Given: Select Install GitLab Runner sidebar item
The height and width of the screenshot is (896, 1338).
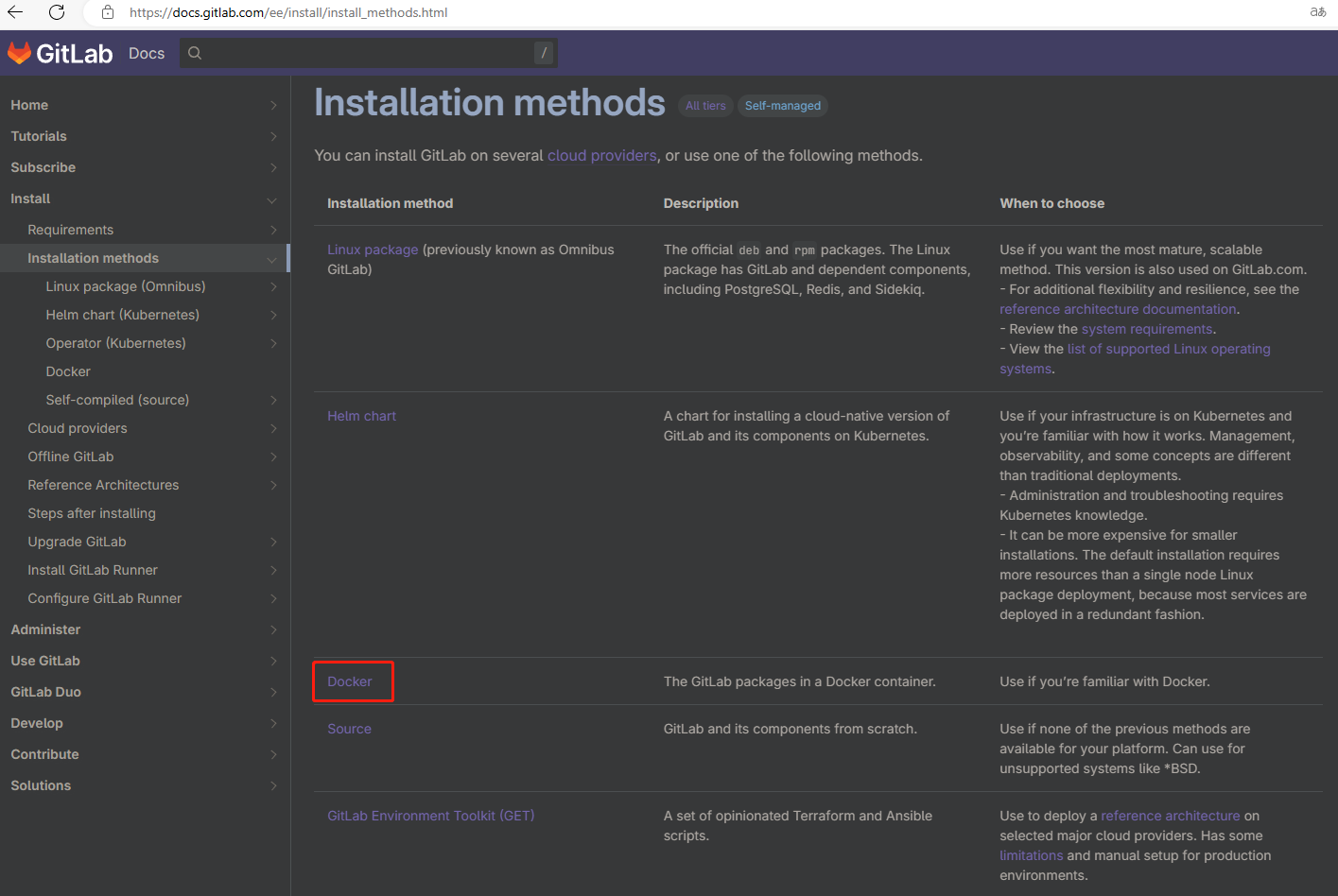Looking at the screenshot, I should coord(93,570).
